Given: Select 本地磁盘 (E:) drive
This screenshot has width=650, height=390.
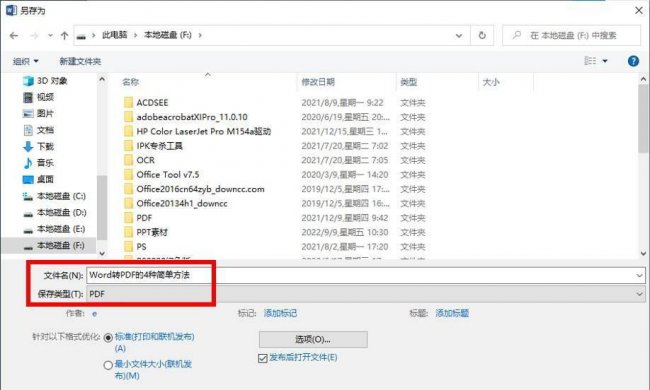Looking at the screenshot, I should [54, 229].
